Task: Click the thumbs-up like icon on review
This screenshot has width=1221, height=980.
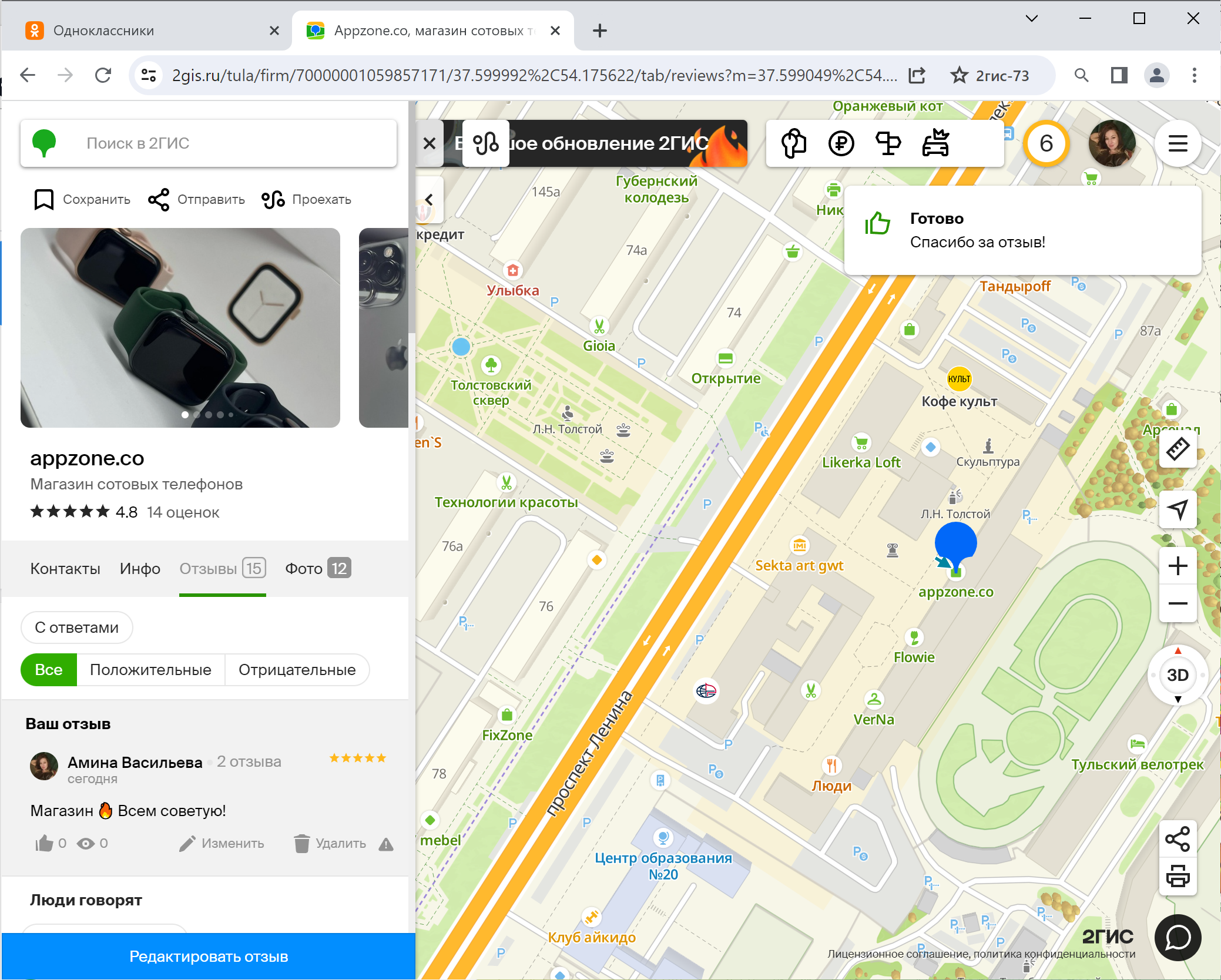Action: pos(44,844)
